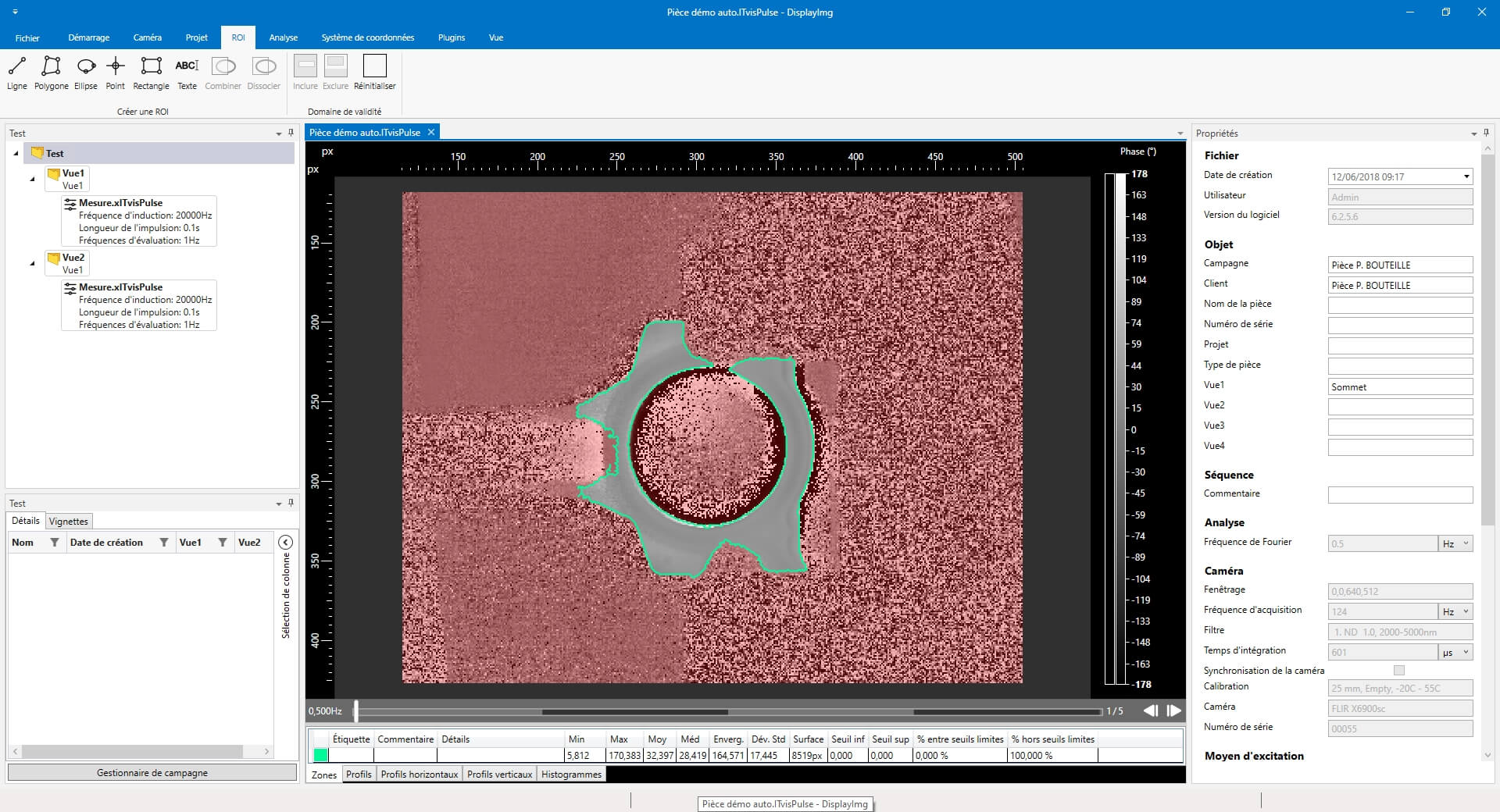Viewport: 1500px width, 812px height.
Task: Open the Date de création dropdown
Action: [x=1466, y=176]
